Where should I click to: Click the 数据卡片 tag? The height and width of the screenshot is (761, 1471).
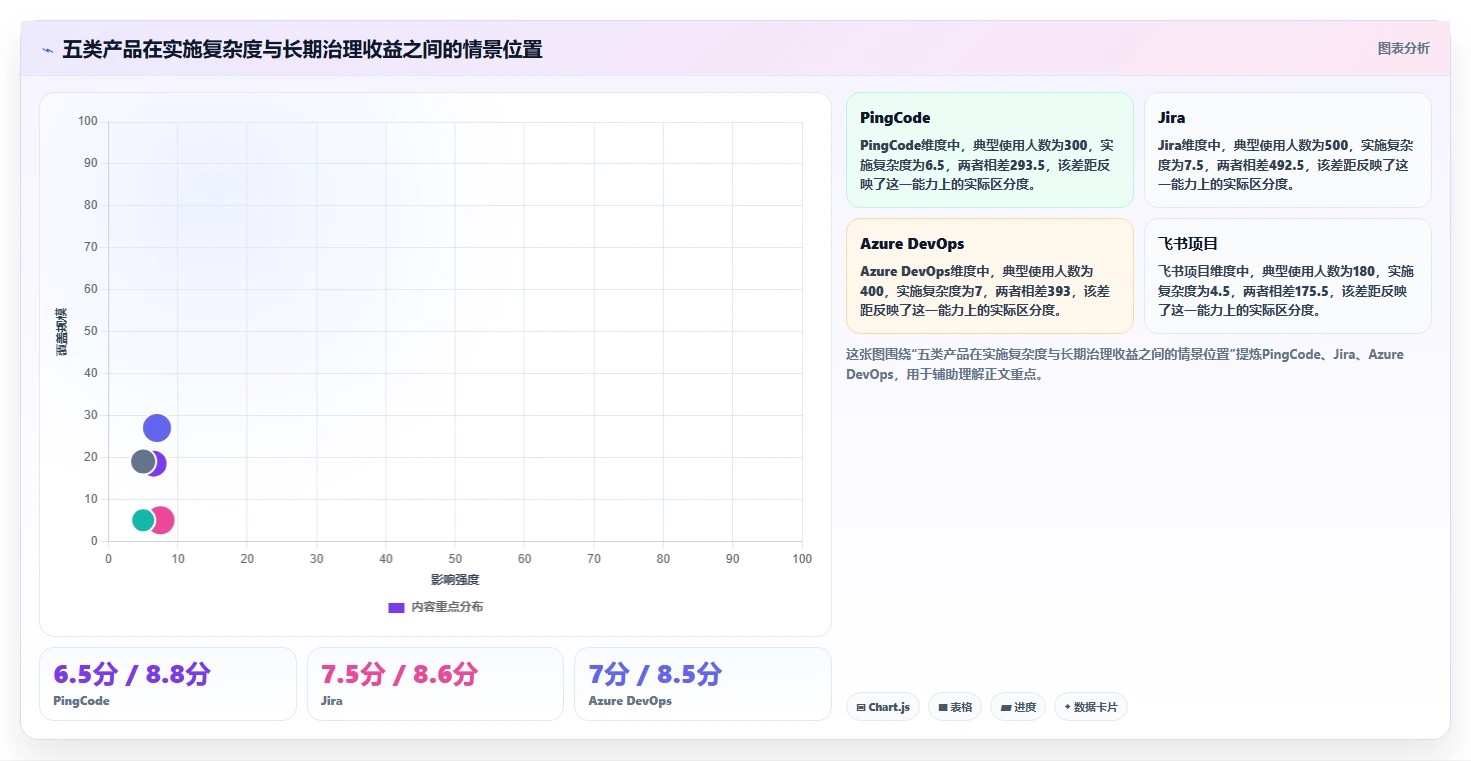click(1090, 707)
